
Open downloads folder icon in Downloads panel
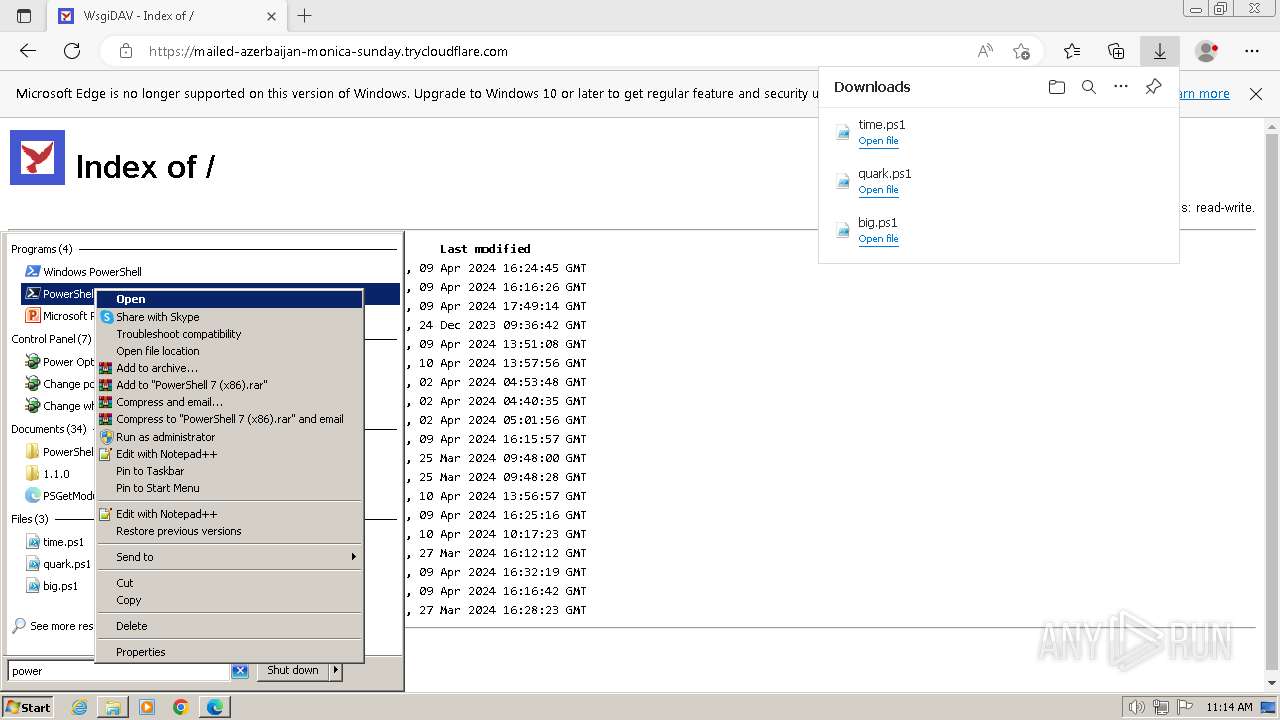click(1057, 87)
